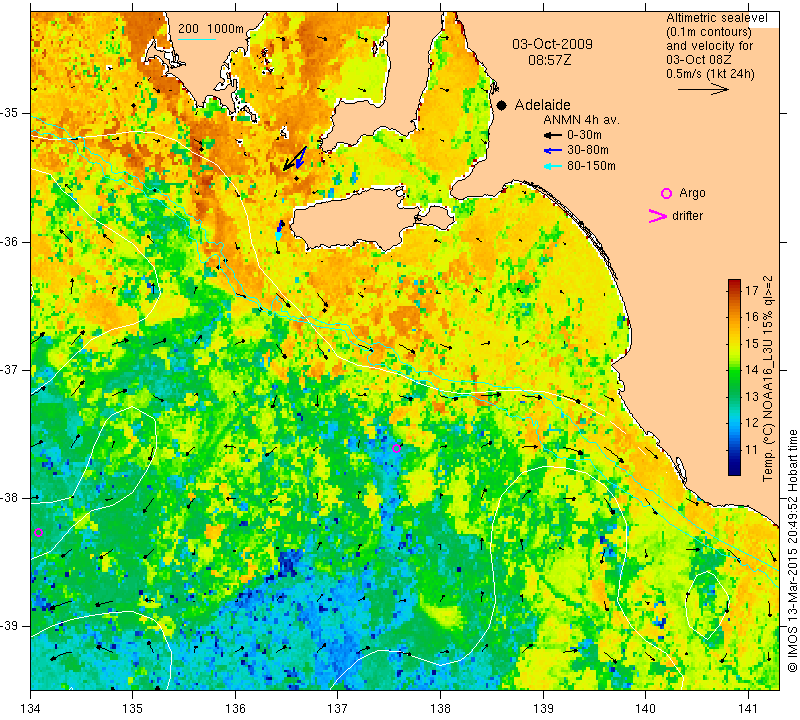Click the colorbar tick label '16'

752,317
